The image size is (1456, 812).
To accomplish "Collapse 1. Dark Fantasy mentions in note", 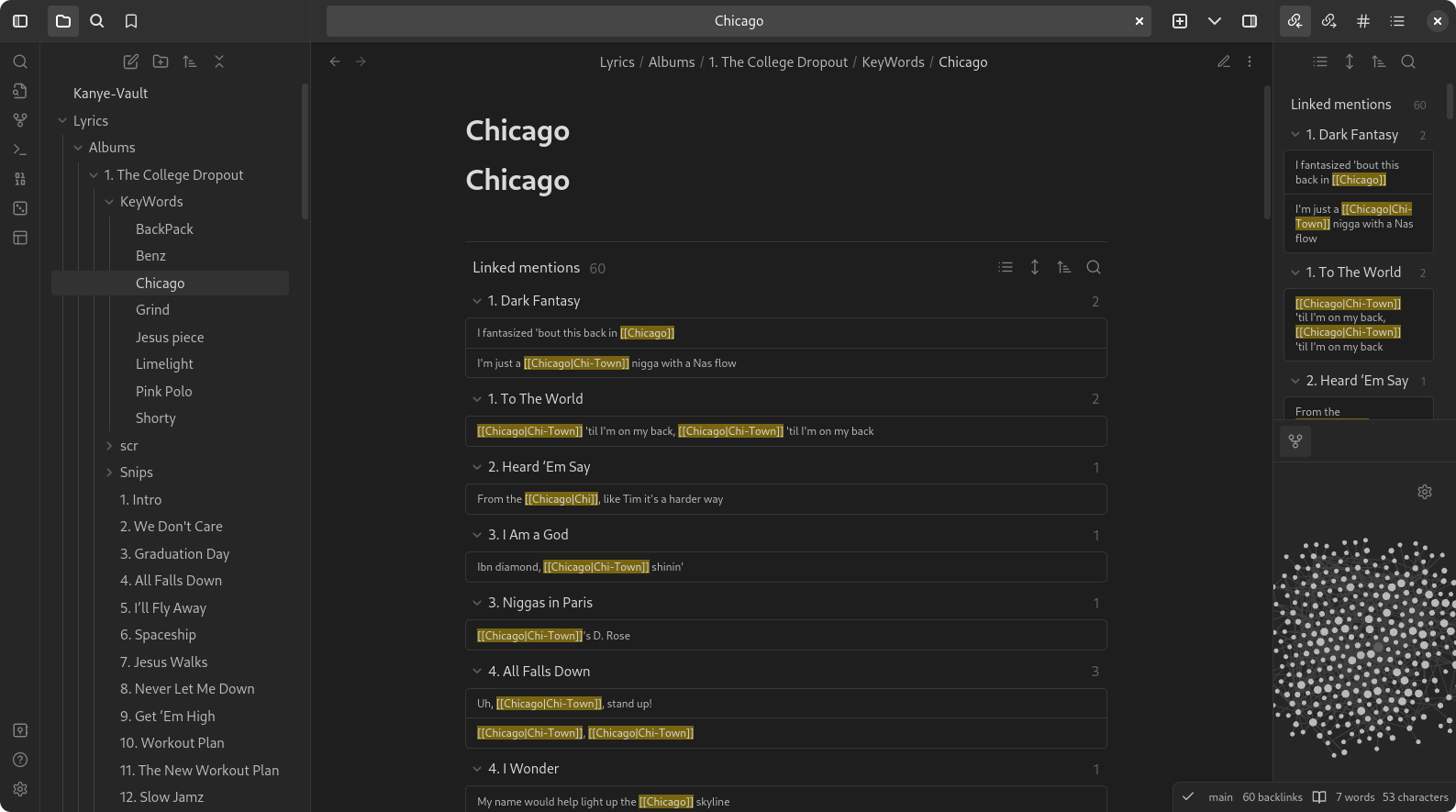I will coord(477,301).
